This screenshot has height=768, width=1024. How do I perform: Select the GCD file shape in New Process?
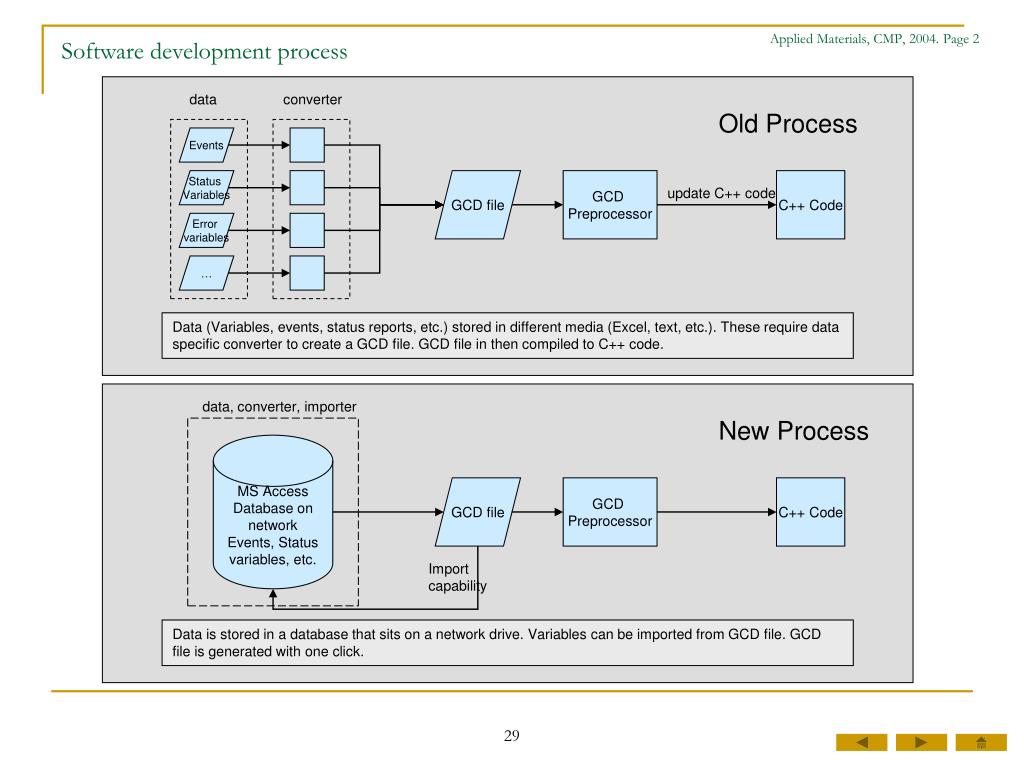coord(478,512)
